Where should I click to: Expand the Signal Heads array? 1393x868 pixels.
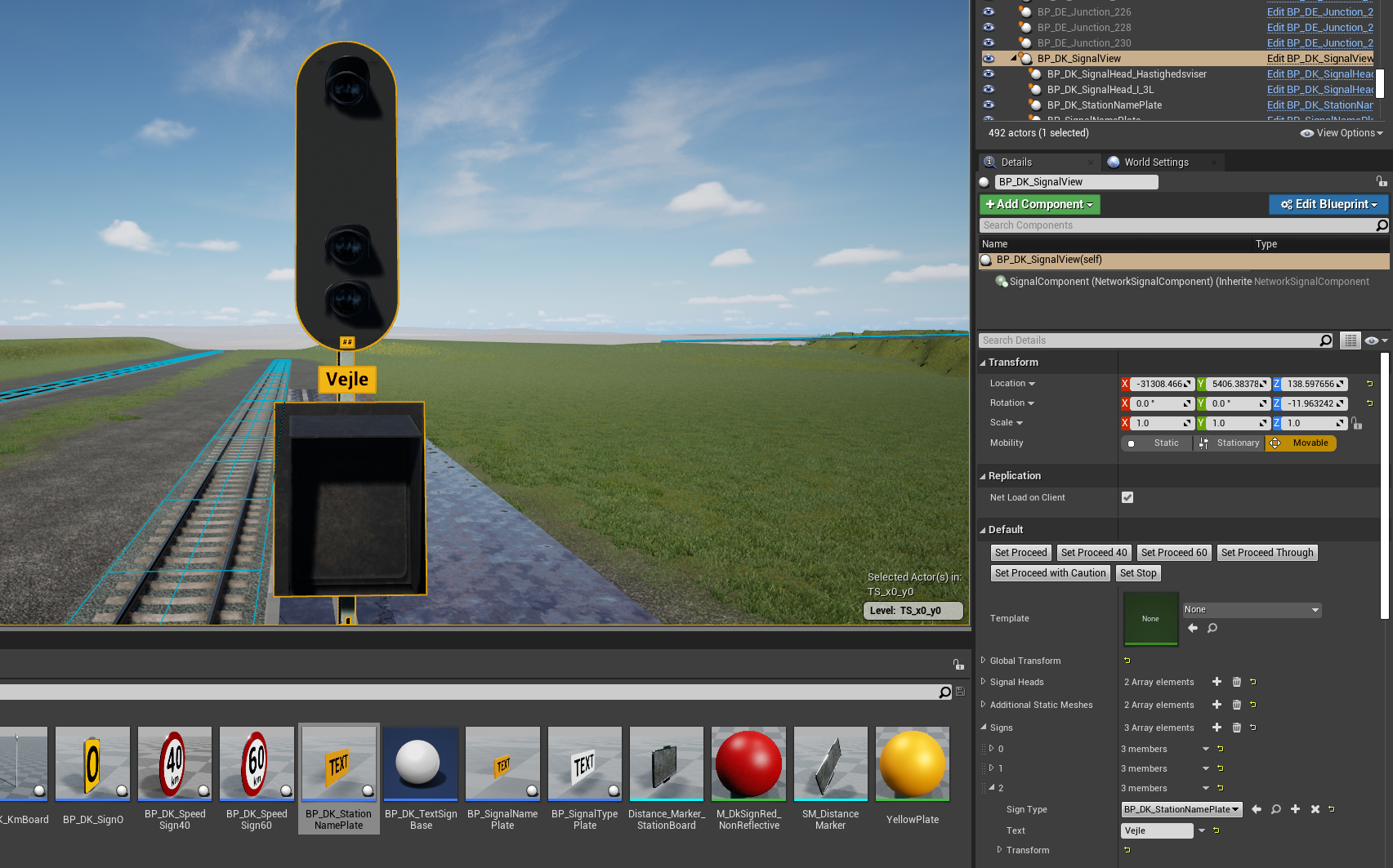(983, 682)
